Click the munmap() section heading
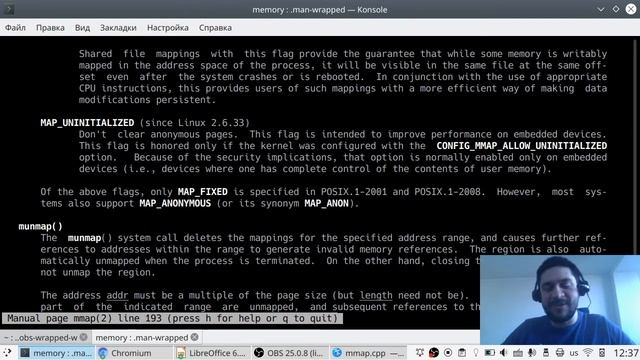Viewport: 640px width, 360px height. coord(40,227)
